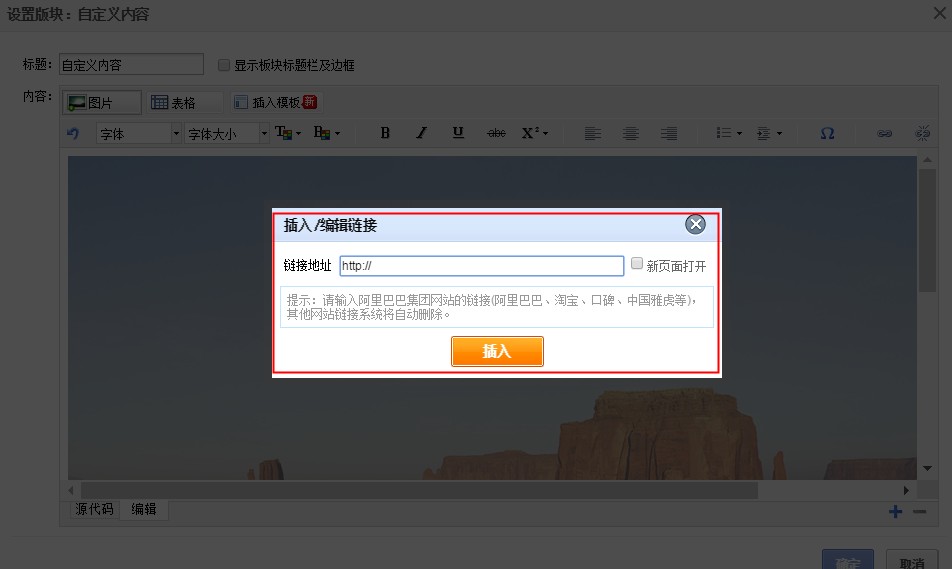
Task: Click the 取消 cancel button
Action: 911,561
